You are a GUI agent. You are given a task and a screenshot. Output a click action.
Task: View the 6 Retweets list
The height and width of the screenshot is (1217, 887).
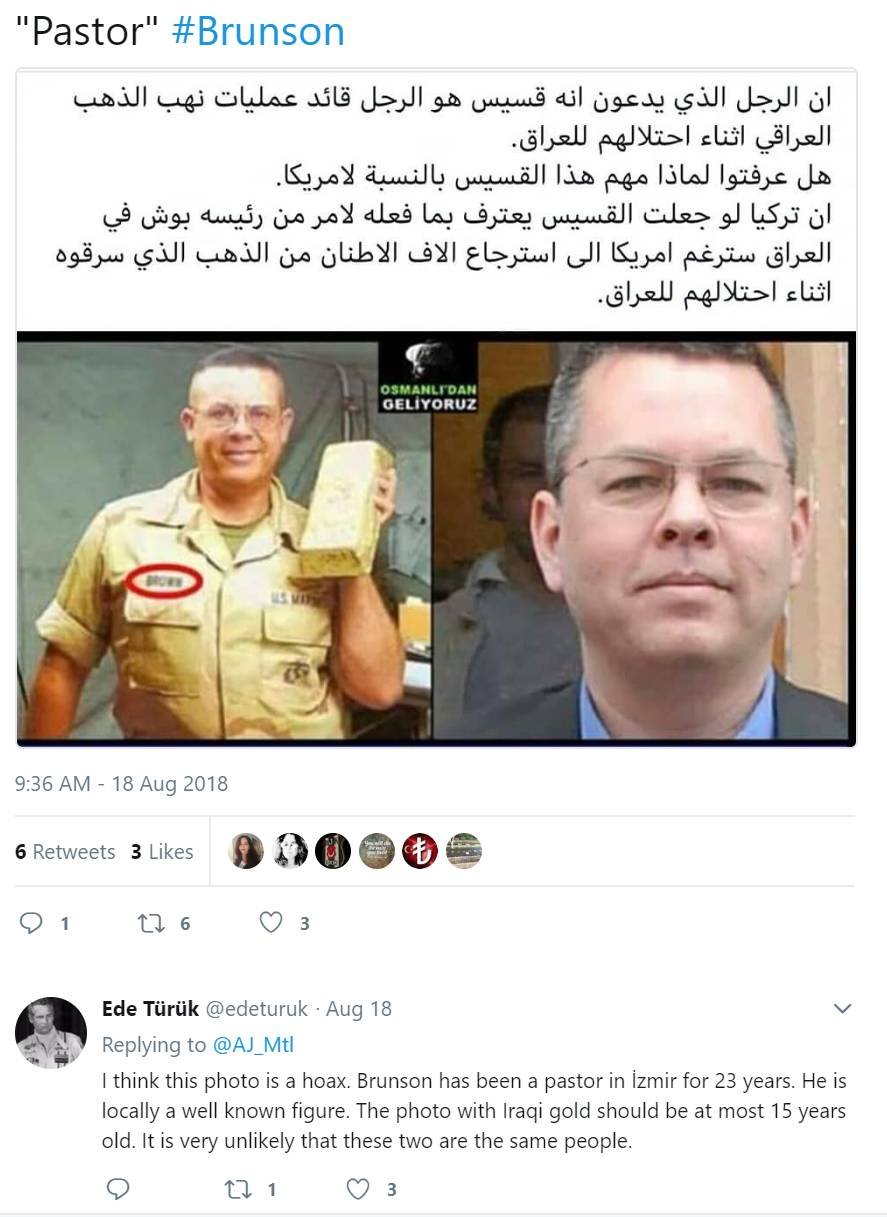(x=65, y=852)
